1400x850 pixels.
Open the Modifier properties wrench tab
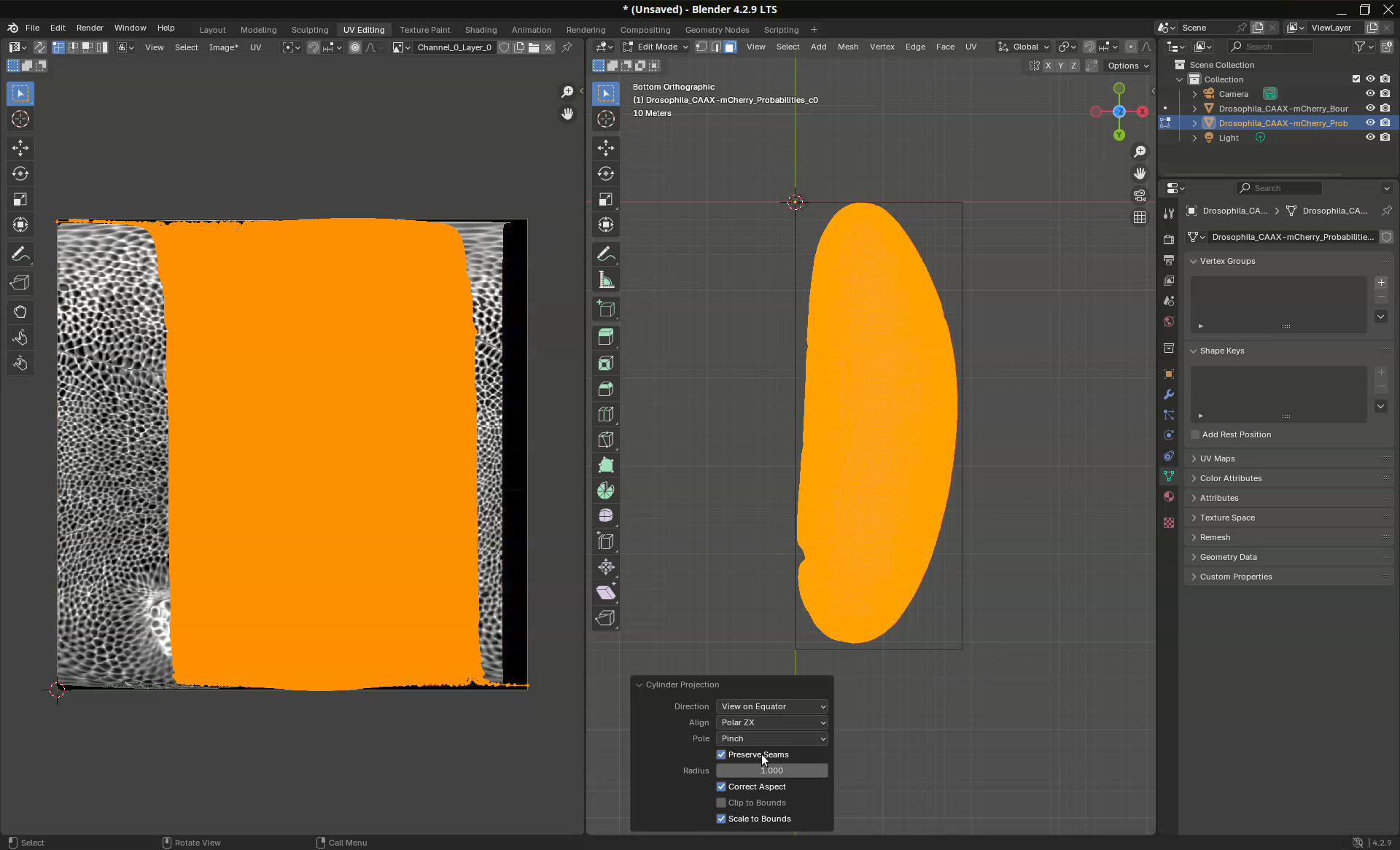(1169, 394)
